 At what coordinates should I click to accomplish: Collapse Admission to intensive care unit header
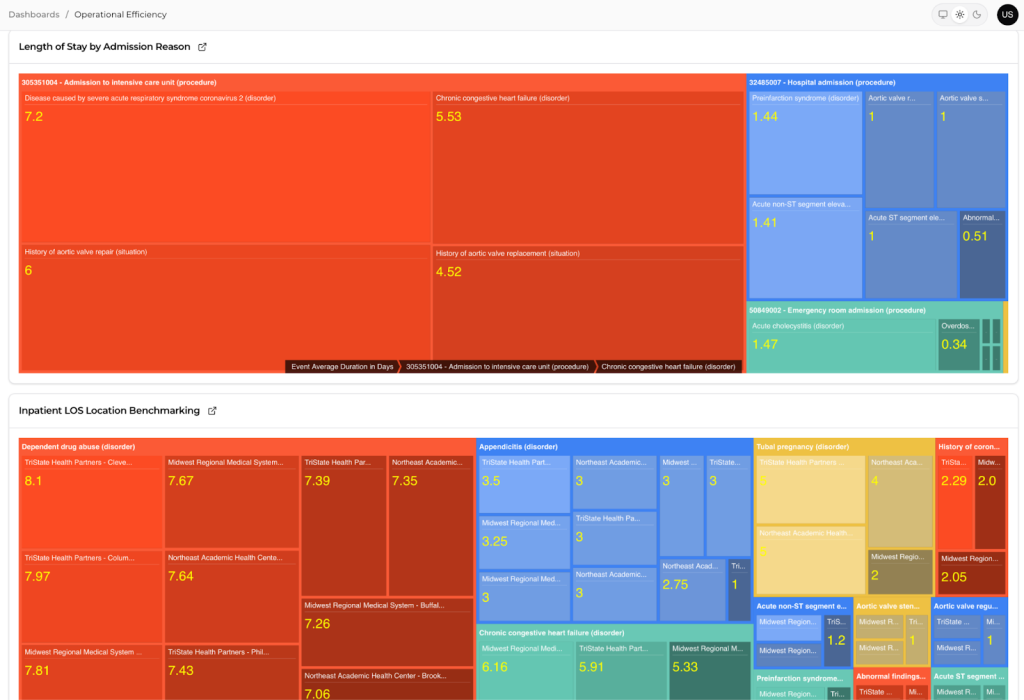pos(119,82)
